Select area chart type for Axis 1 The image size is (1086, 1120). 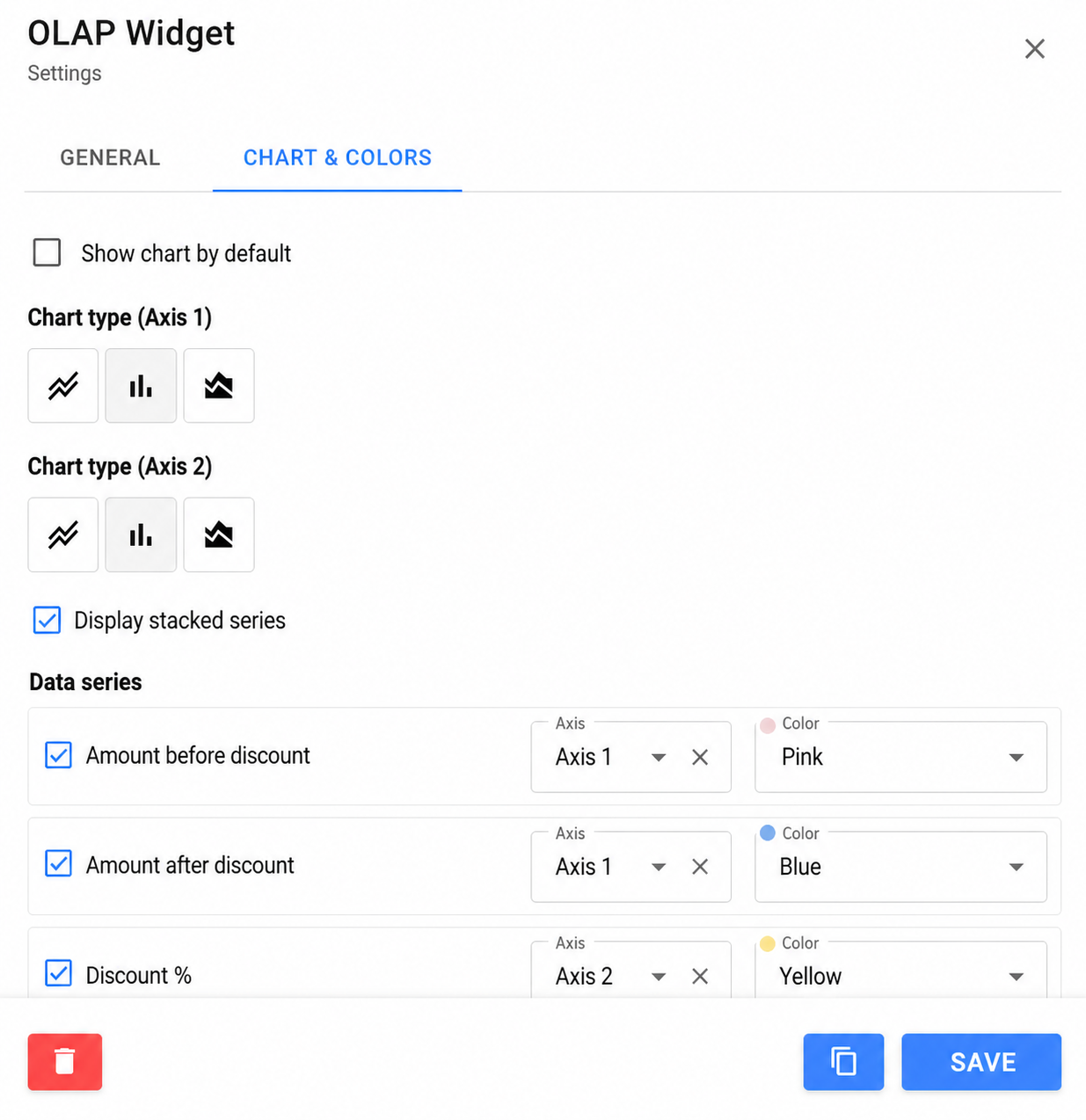pyautogui.click(x=219, y=386)
